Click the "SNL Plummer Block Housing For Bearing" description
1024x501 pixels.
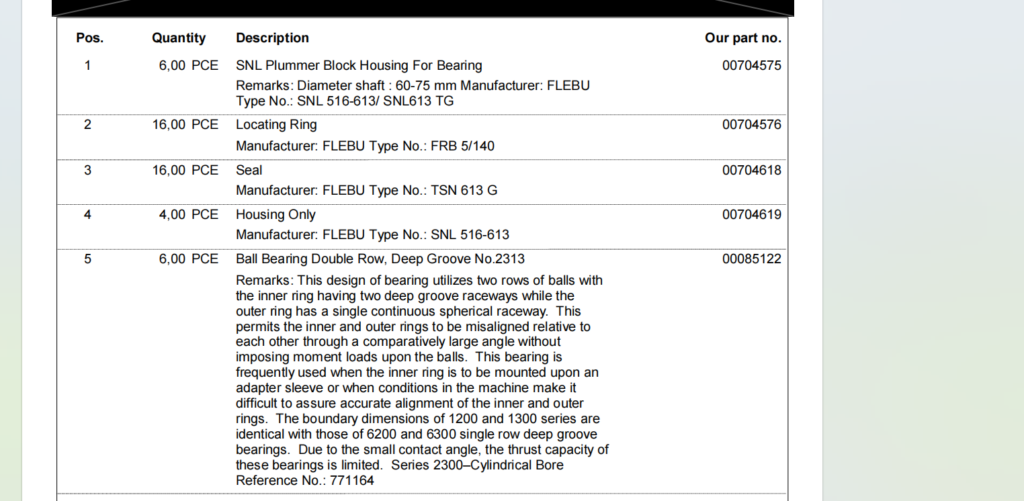(x=359, y=66)
